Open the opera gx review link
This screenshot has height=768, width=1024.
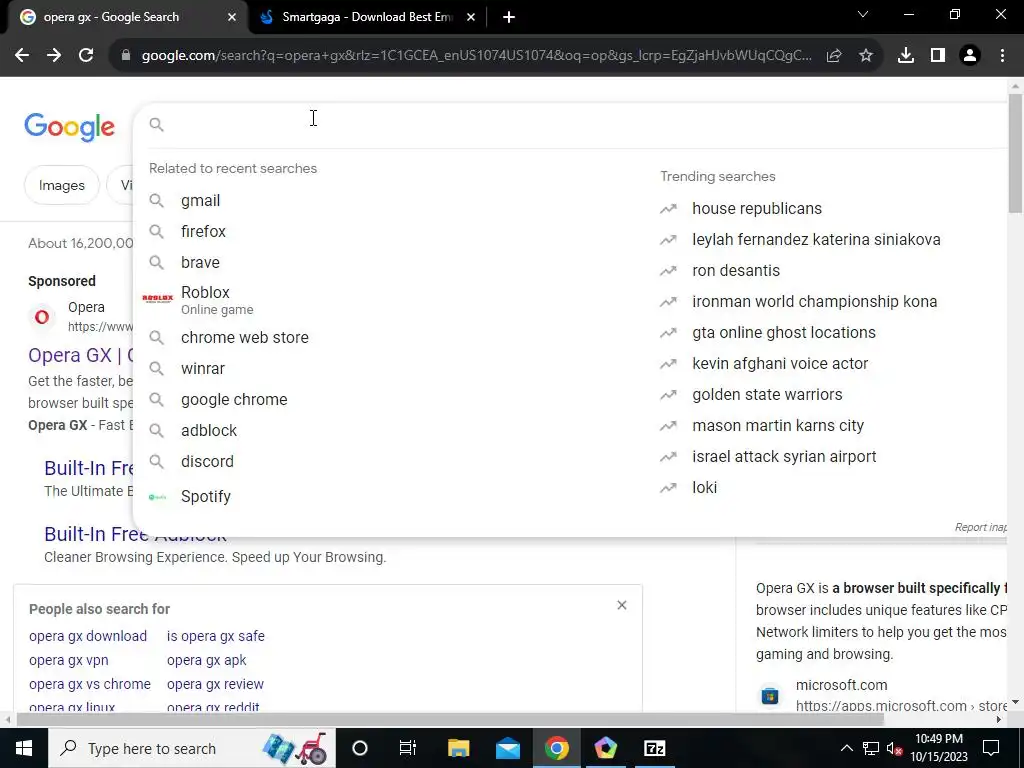[x=215, y=684]
